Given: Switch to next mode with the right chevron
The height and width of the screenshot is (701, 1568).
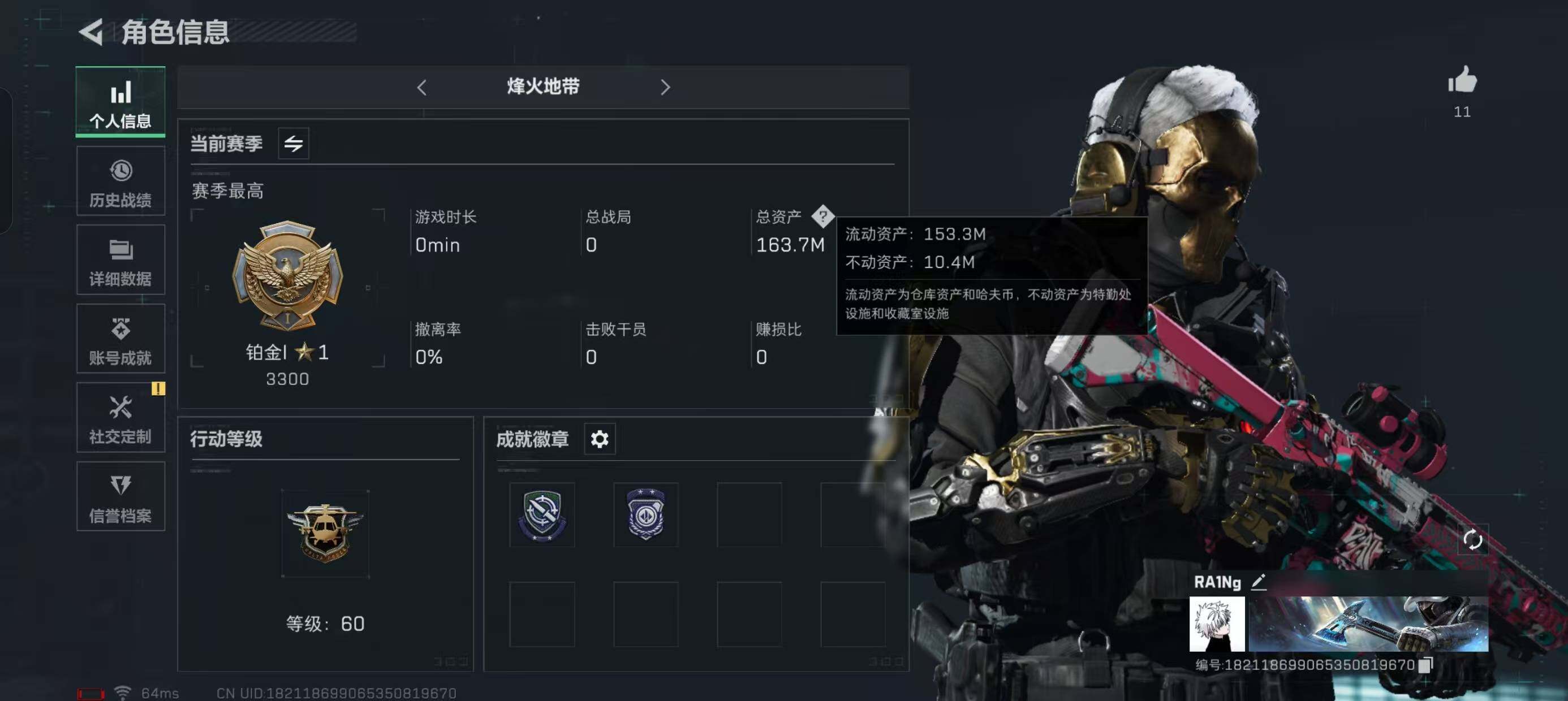Looking at the screenshot, I should (665, 88).
